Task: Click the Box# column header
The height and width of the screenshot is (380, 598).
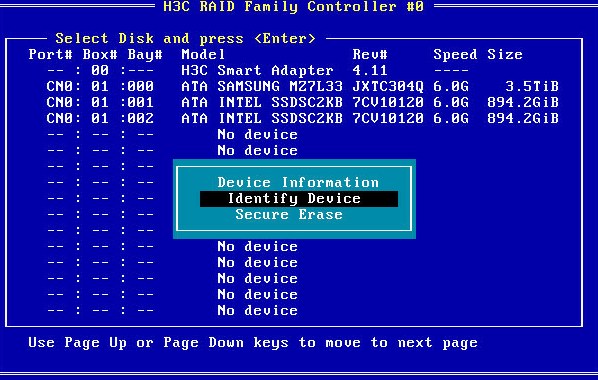Action: tap(100, 55)
